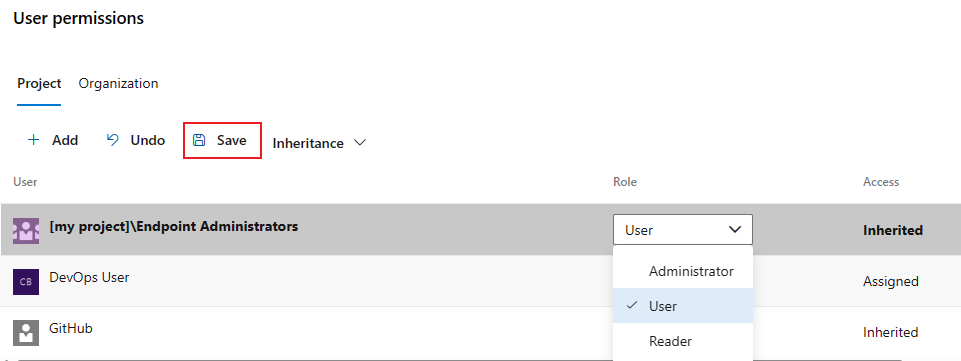Click the Role dropdown arrow chevron

point(734,230)
